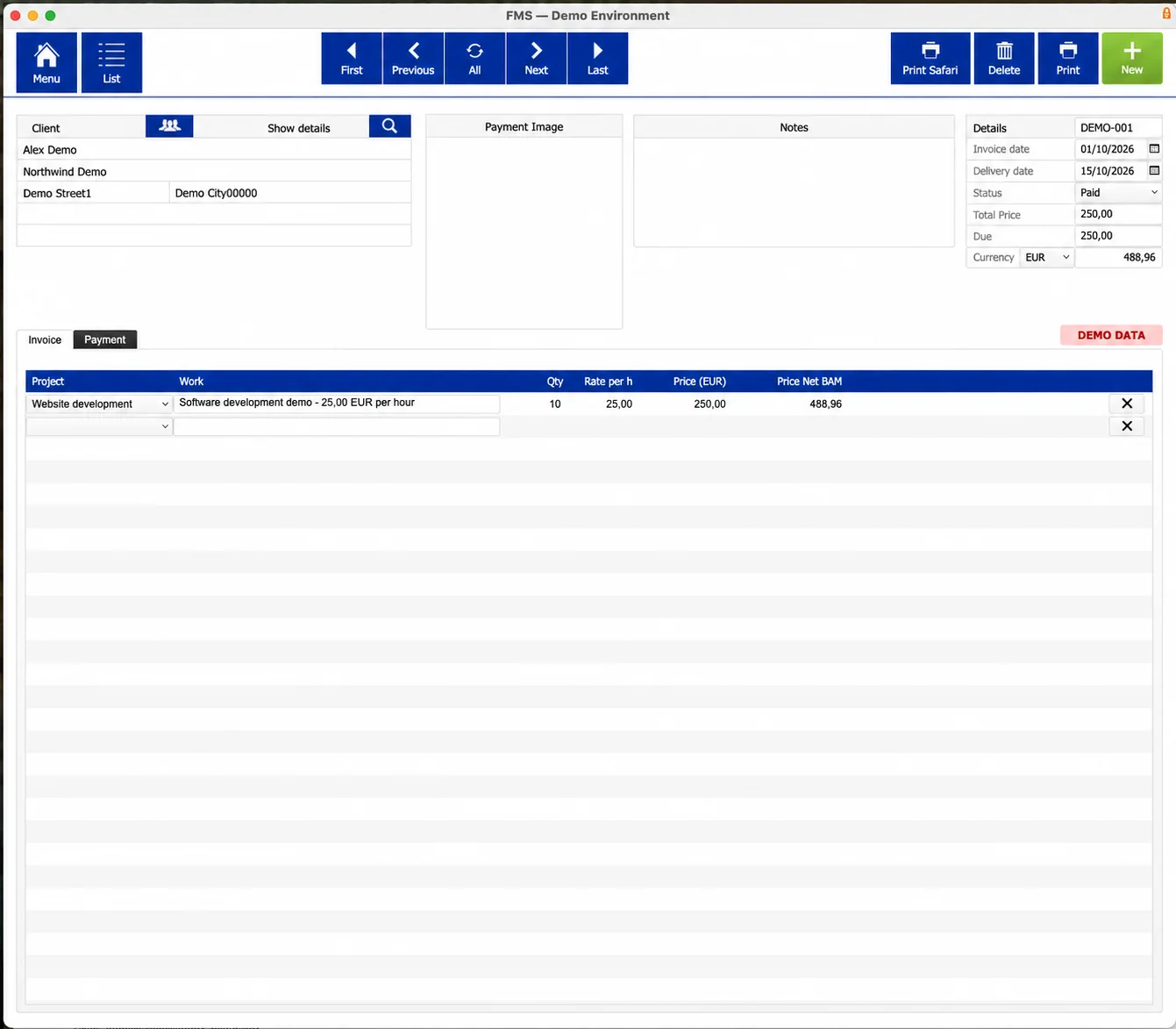Print the invoice via Safari

[x=930, y=59]
